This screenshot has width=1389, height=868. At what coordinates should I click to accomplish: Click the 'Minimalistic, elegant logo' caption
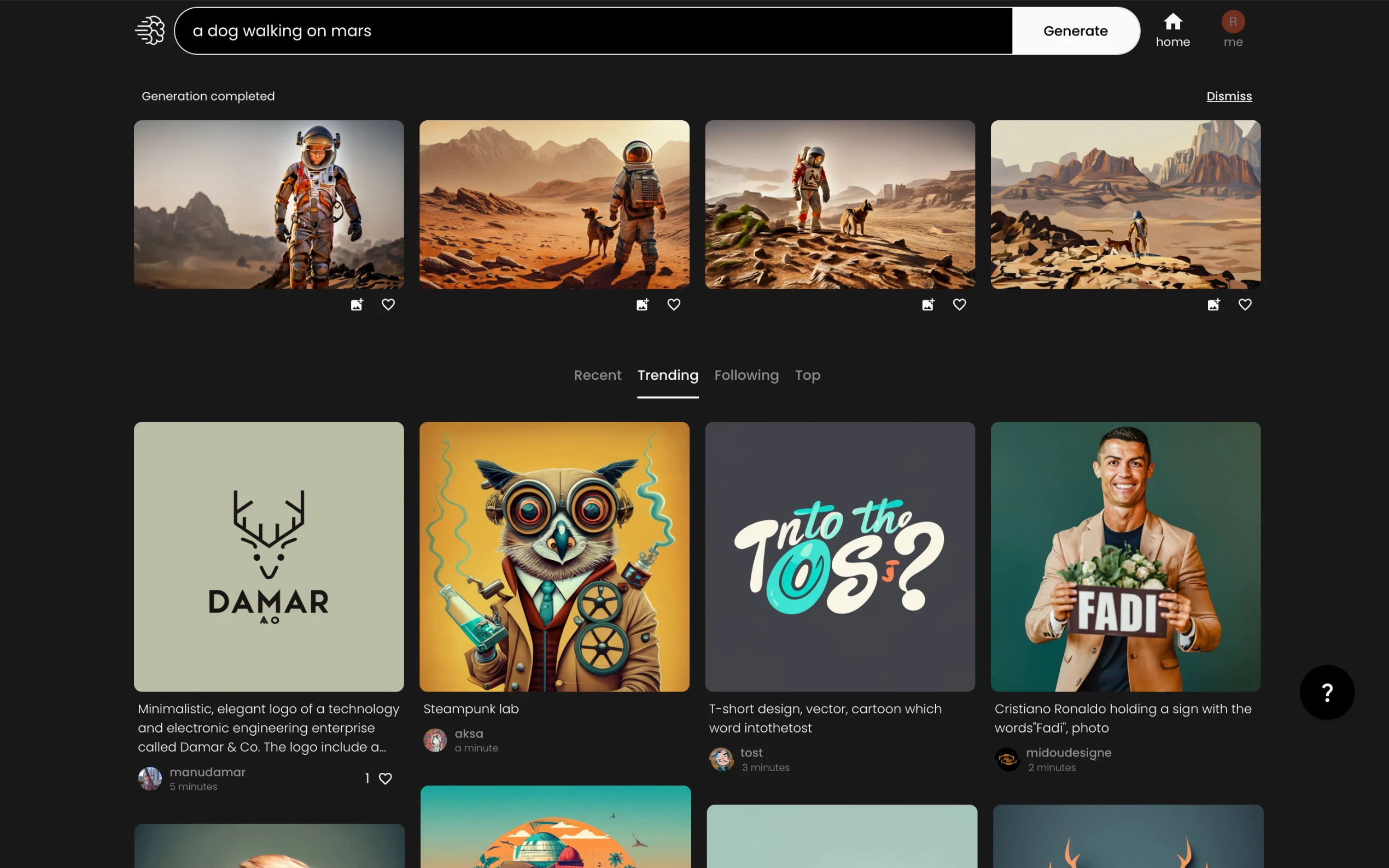click(x=268, y=728)
